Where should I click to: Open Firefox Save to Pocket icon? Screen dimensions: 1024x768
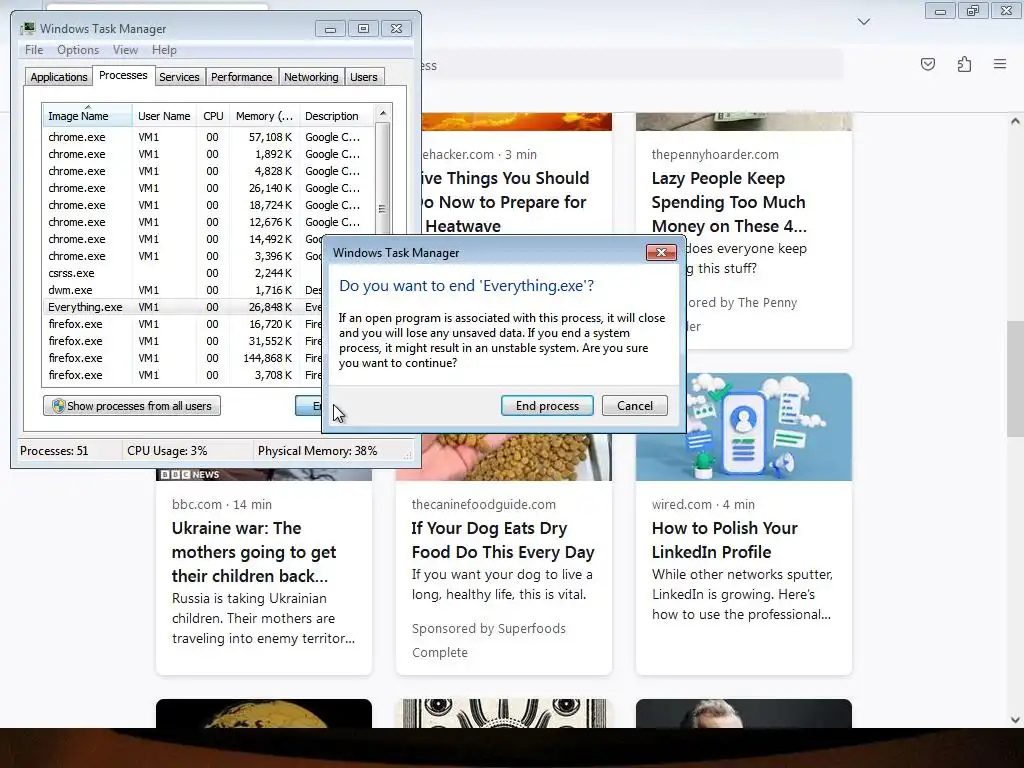click(927, 64)
